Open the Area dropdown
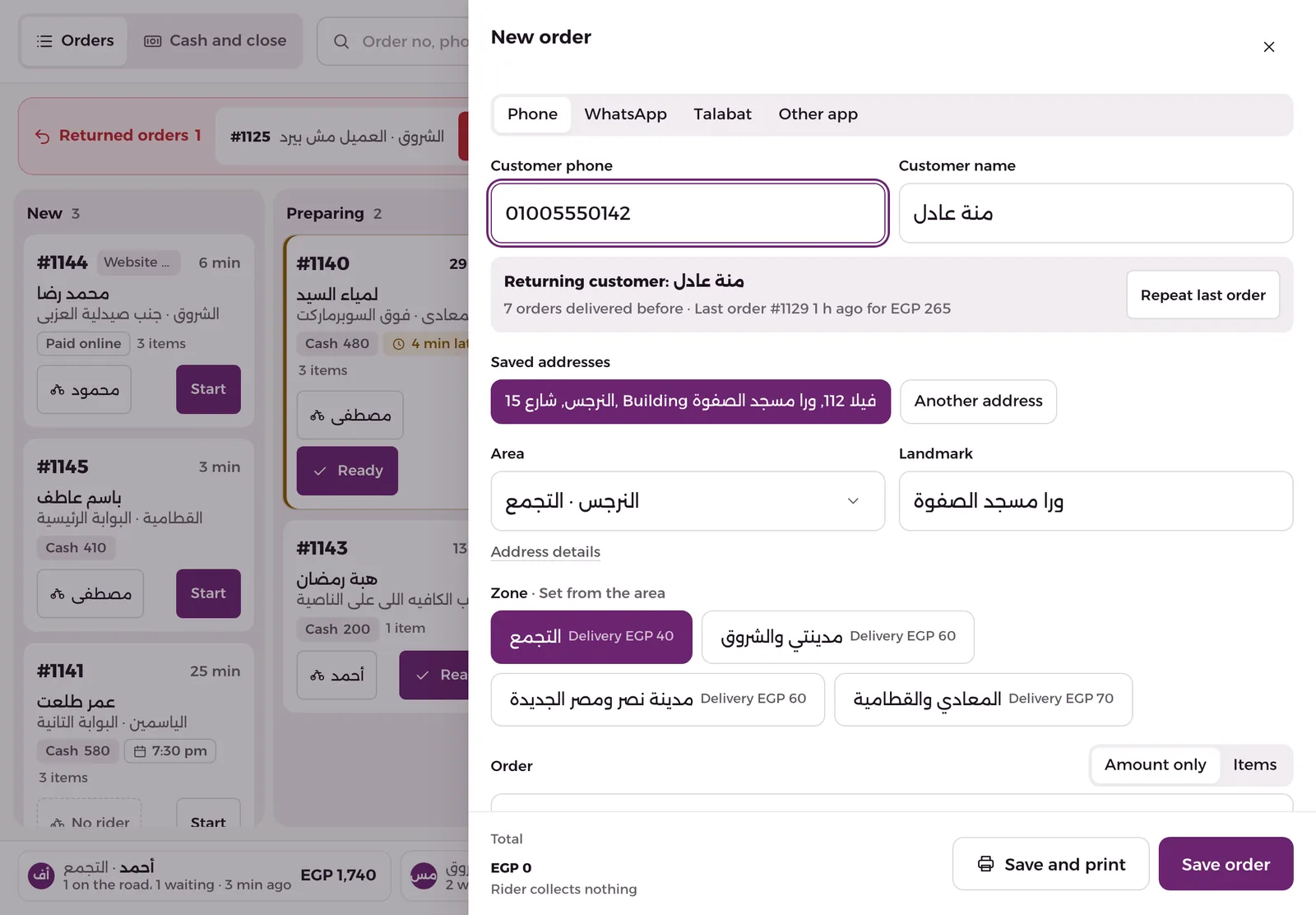Image resolution: width=1316 pixels, height=915 pixels. click(x=688, y=501)
